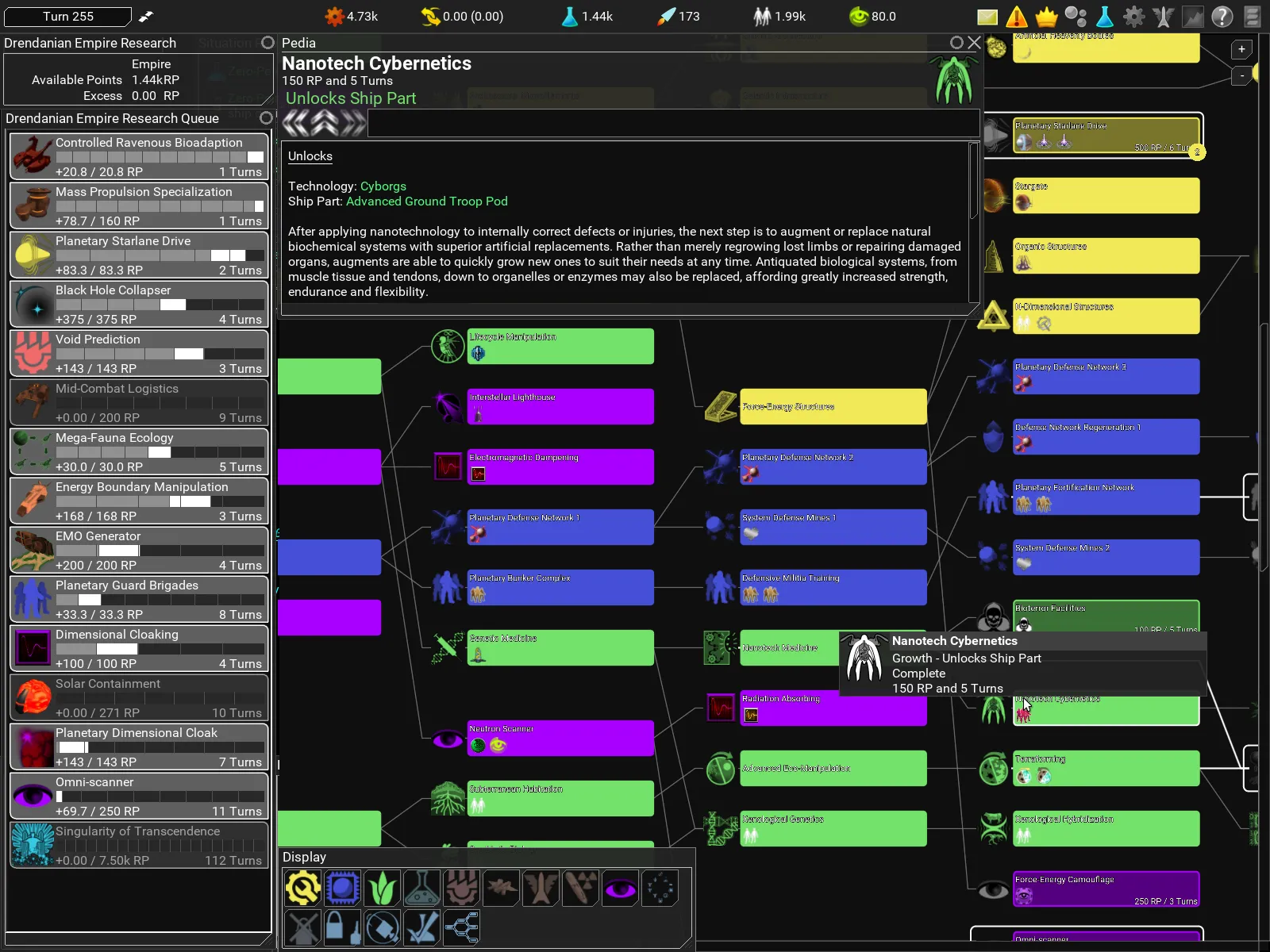Click Omni-scanner progress bar in queue
1270x952 pixels.
(160, 797)
